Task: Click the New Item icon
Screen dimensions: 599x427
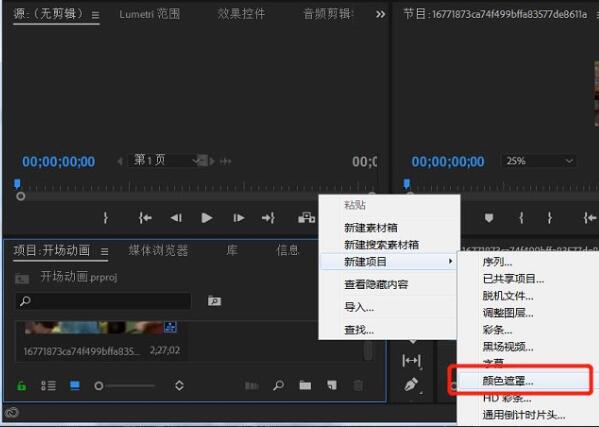Action: pos(332,386)
